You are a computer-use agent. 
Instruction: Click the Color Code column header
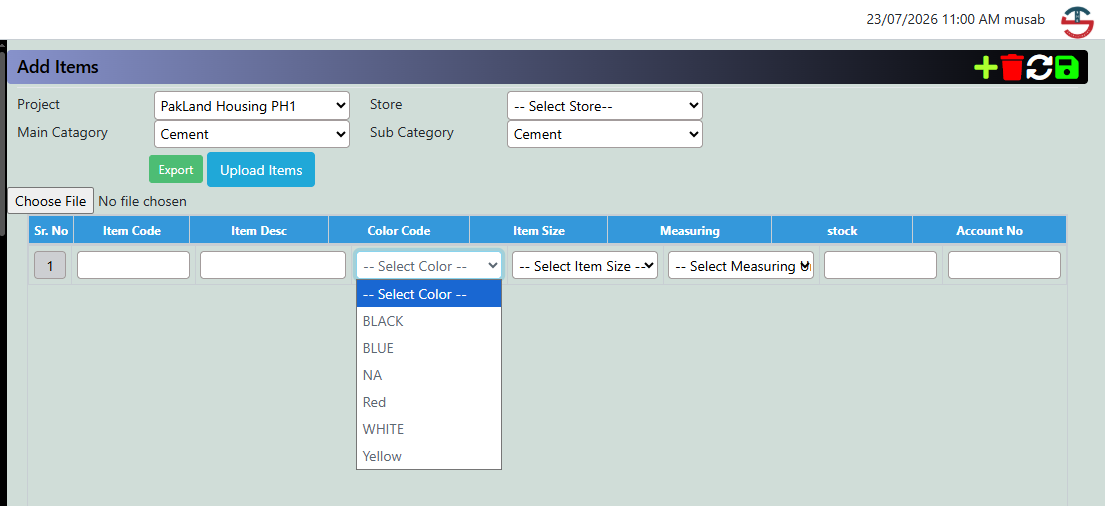click(x=399, y=230)
